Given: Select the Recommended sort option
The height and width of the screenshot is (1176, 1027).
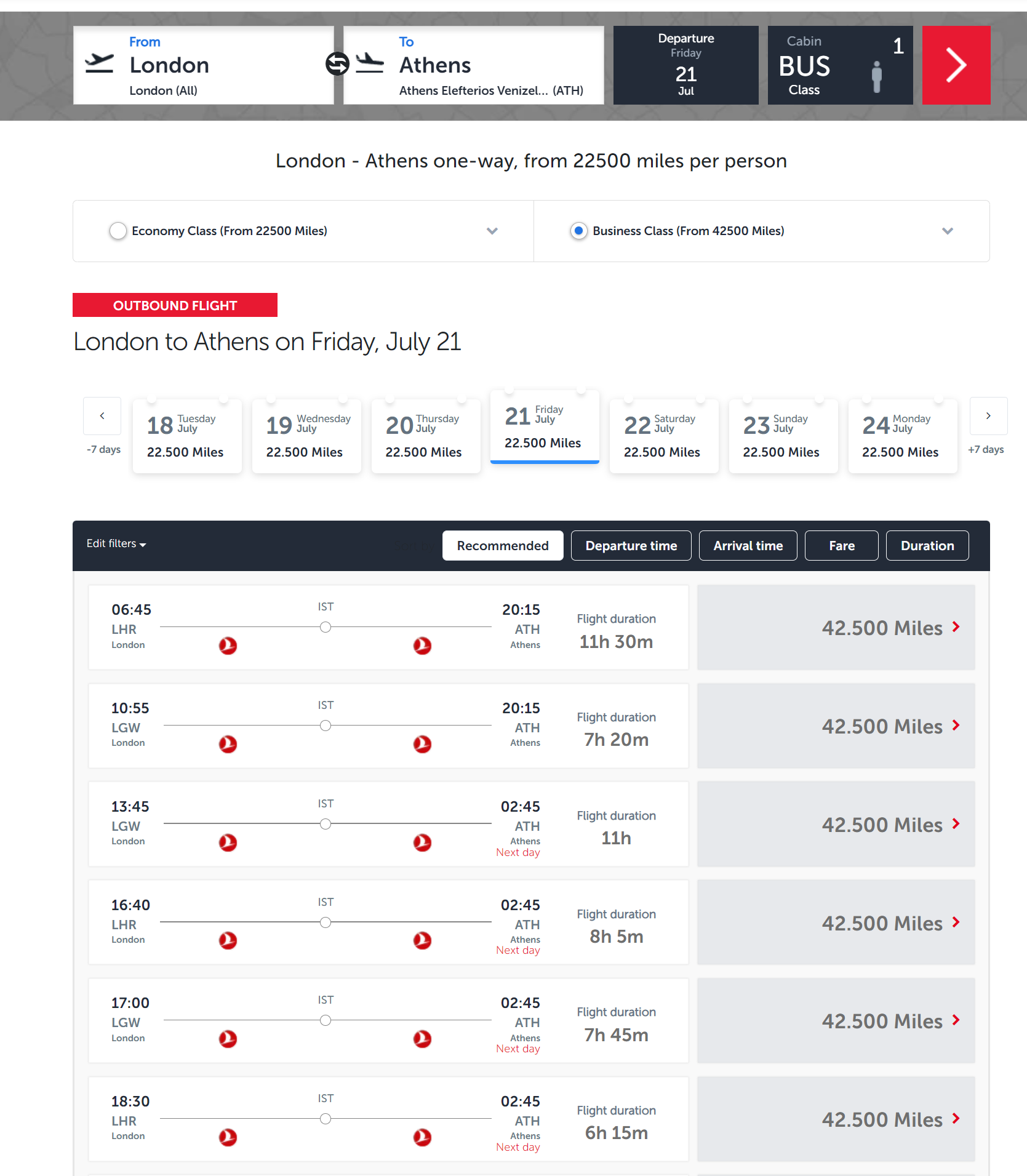Looking at the screenshot, I should click(502, 546).
